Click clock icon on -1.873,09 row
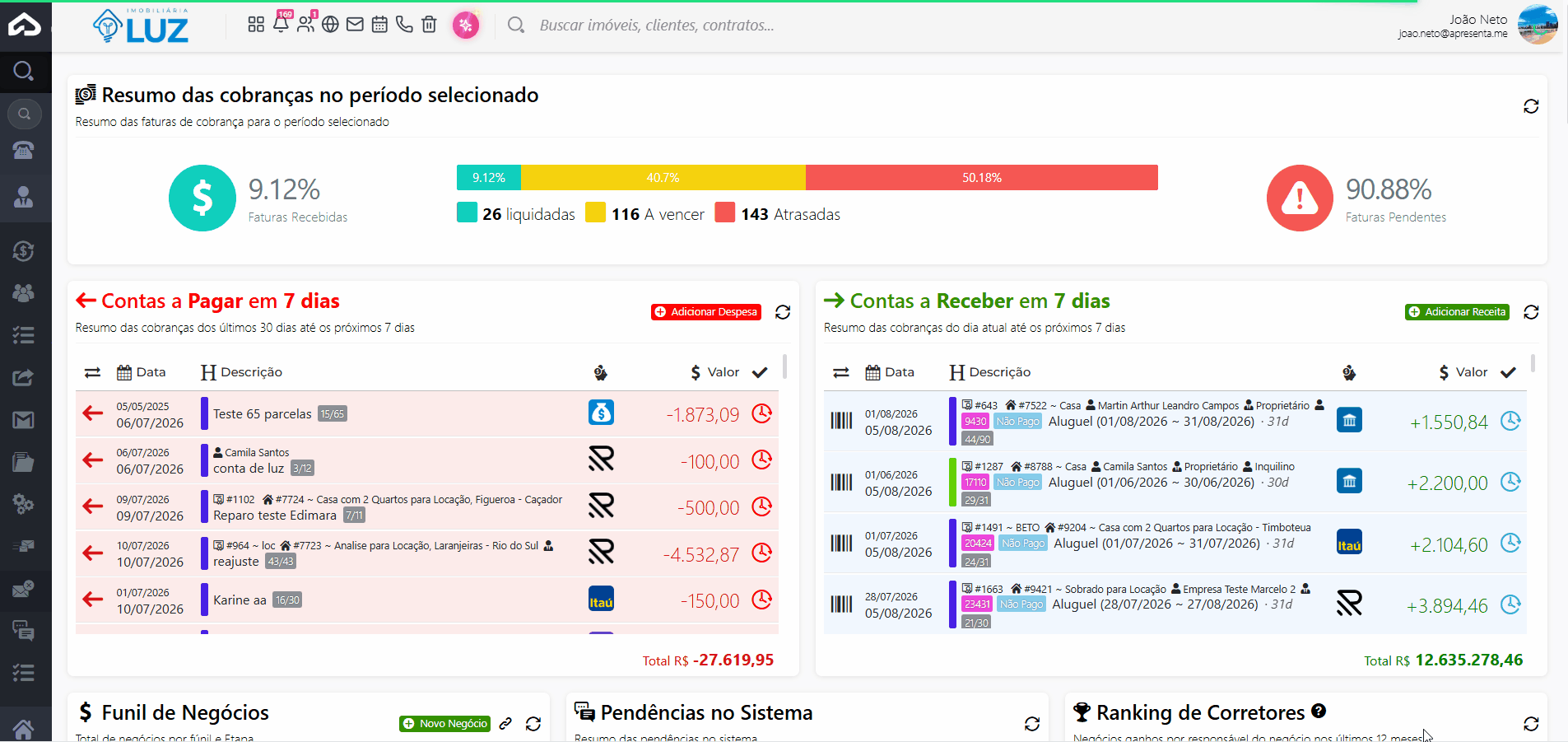Screen dimensions: 1568x742 (x=762, y=413)
